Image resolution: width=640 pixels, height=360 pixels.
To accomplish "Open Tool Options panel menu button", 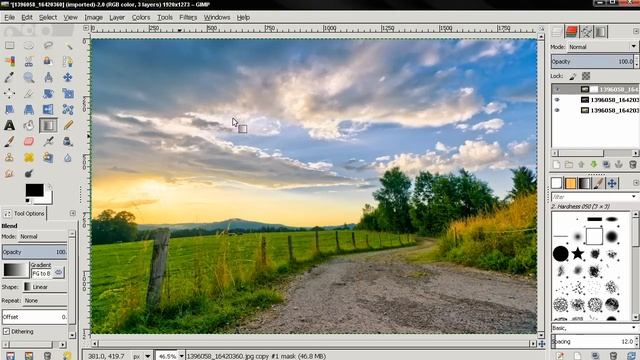I will [73, 213].
